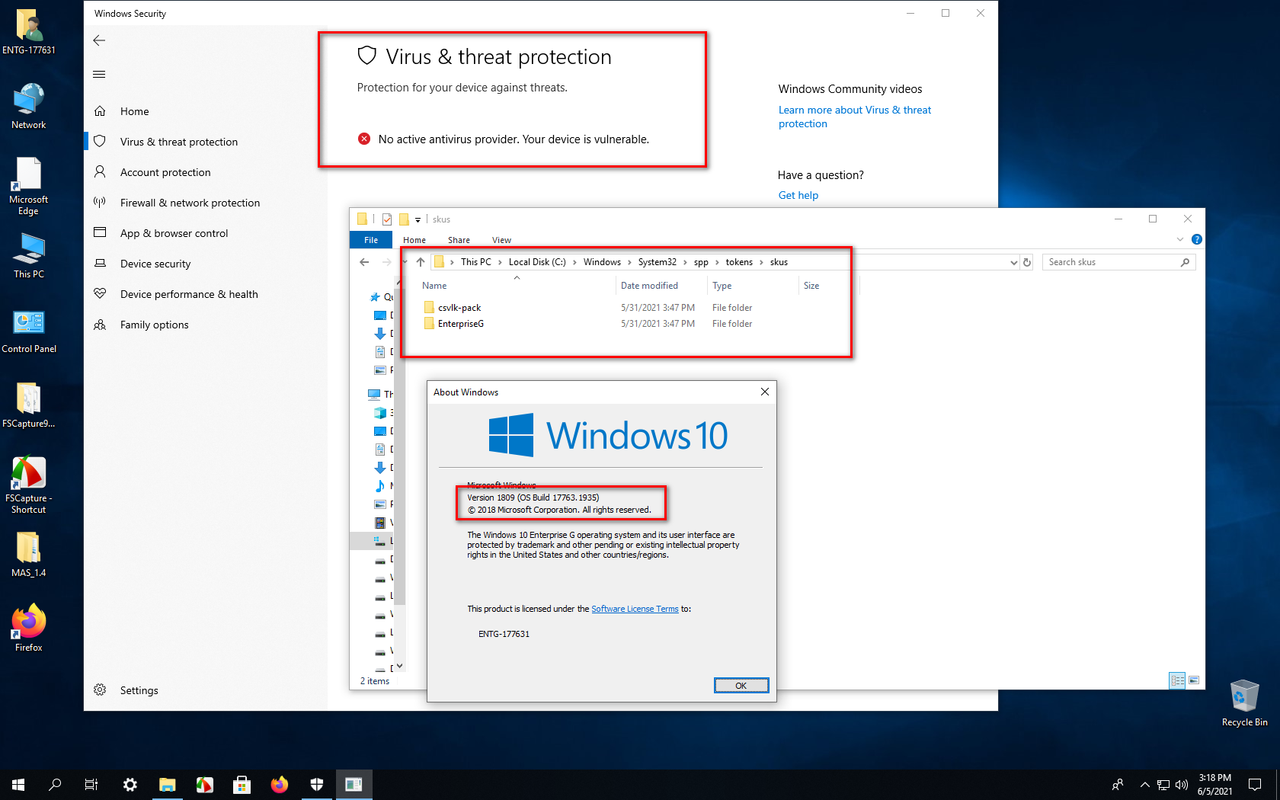Open the Share ribbon tab in File Explorer

(x=459, y=240)
